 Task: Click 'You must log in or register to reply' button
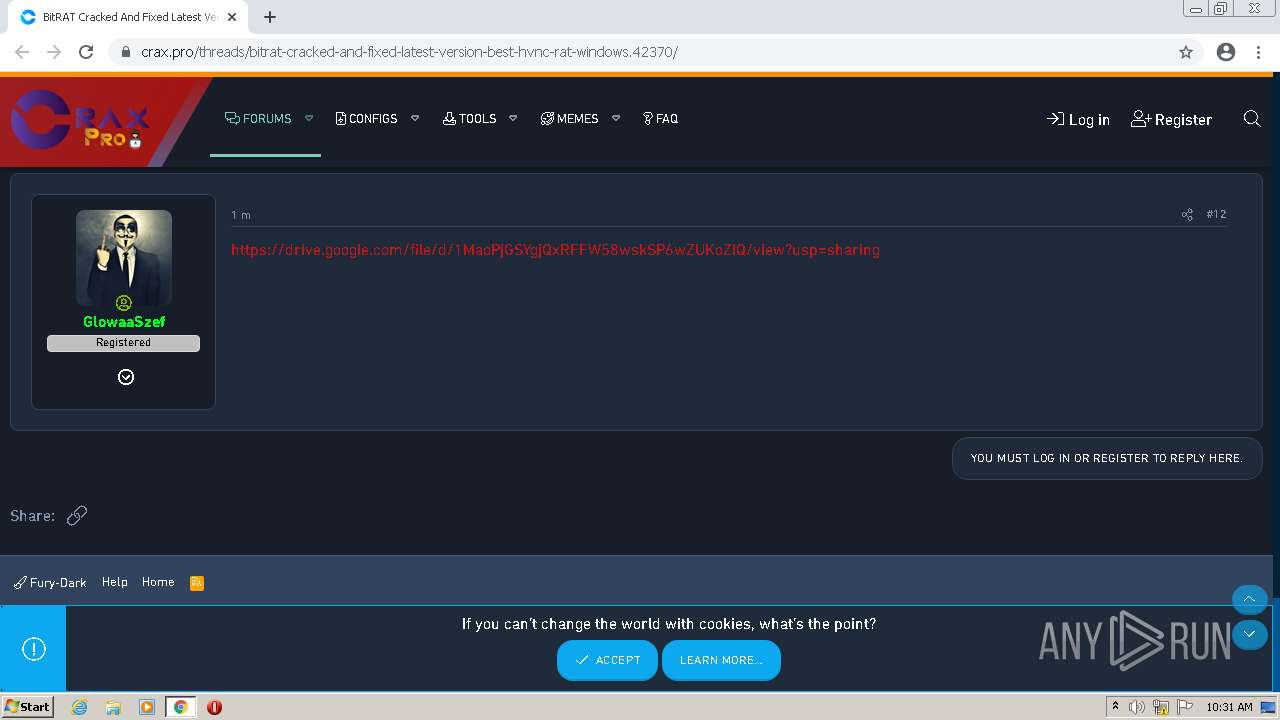pos(1107,458)
